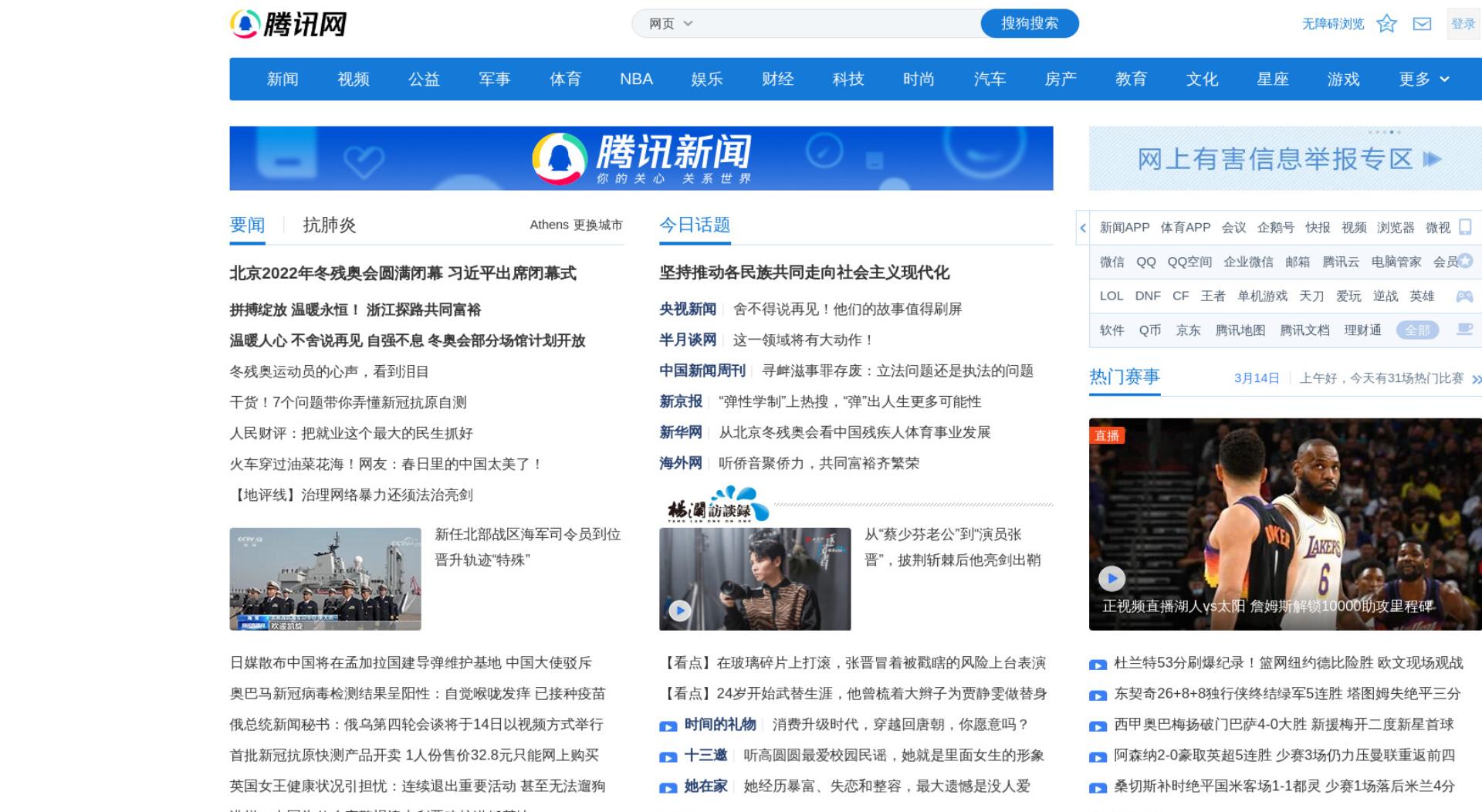Open the navy ship news thumbnail
The width and height of the screenshot is (1482, 812).
click(x=325, y=579)
